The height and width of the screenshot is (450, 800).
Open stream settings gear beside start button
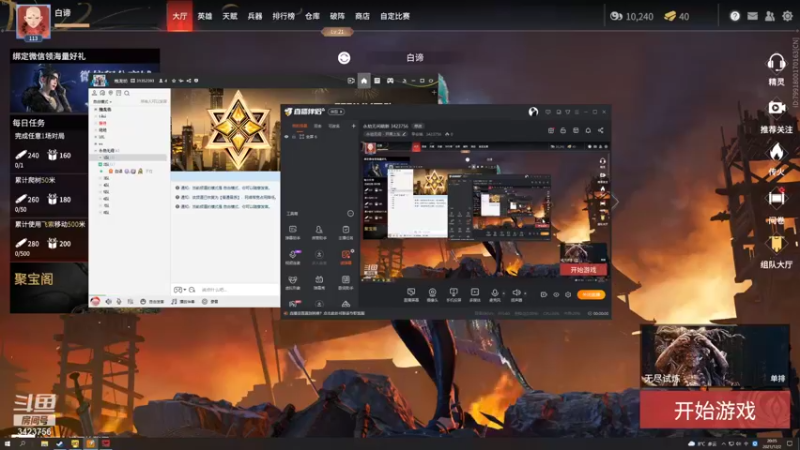click(x=568, y=294)
